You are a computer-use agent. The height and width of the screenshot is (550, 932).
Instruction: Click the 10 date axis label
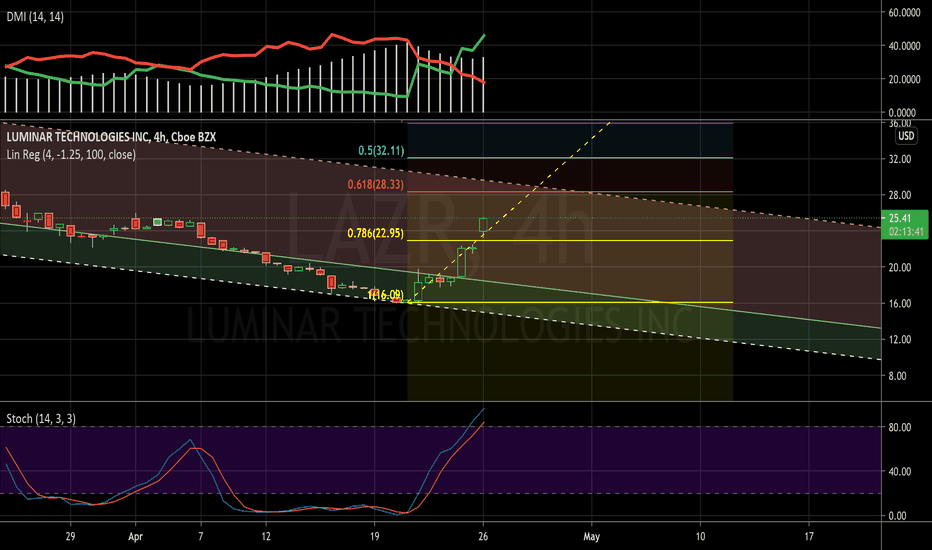[x=700, y=536]
